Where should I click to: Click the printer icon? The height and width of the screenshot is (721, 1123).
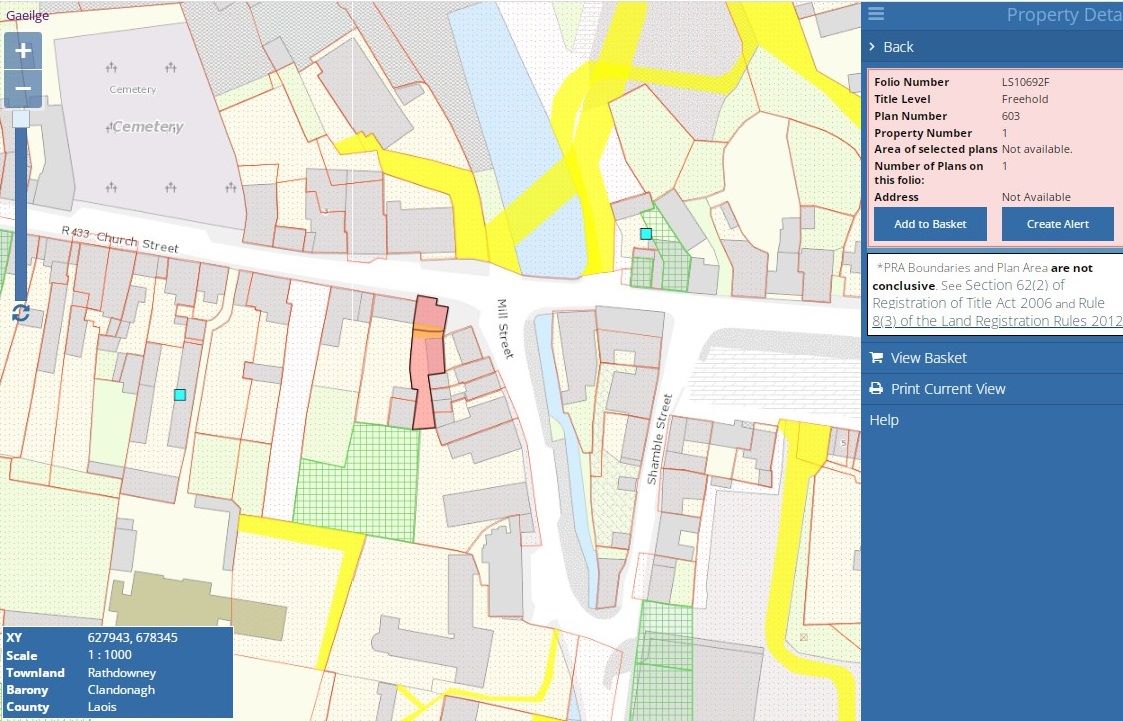(x=876, y=389)
